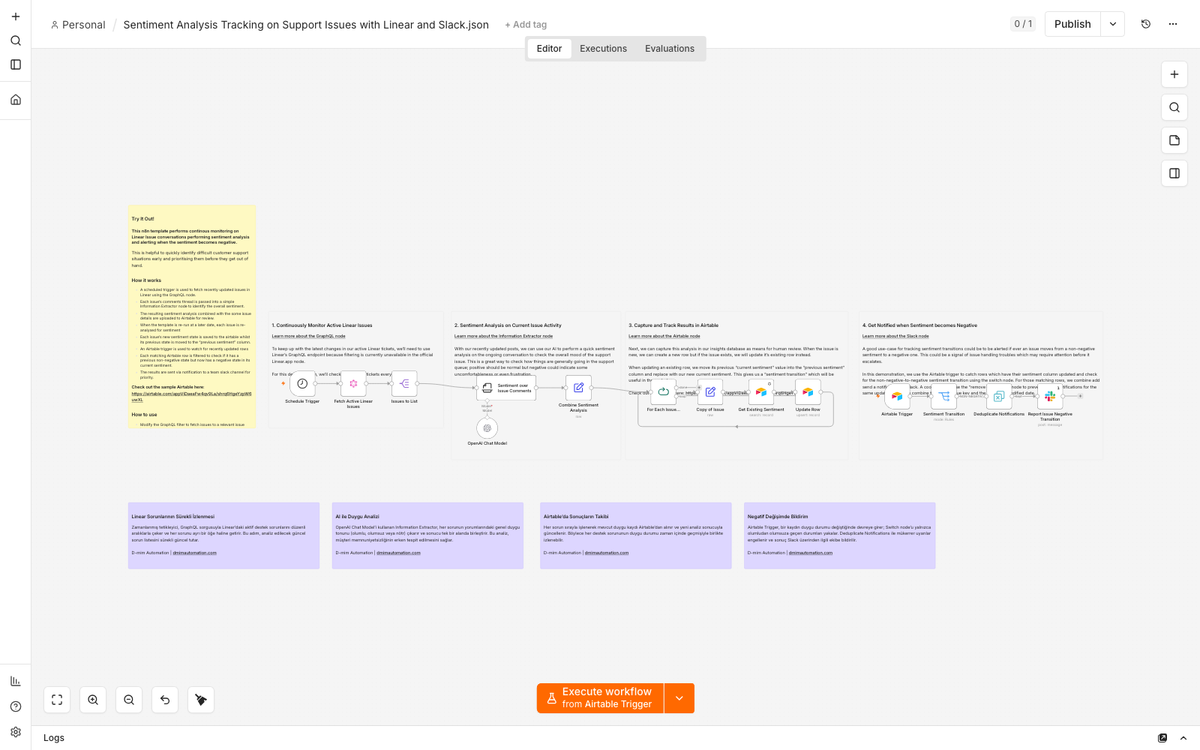Select 'Linear Sorunlarının Sürekli İzlenmesi' purple note
Image resolution: width=1200 pixels, height=750 pixels.
224,536
